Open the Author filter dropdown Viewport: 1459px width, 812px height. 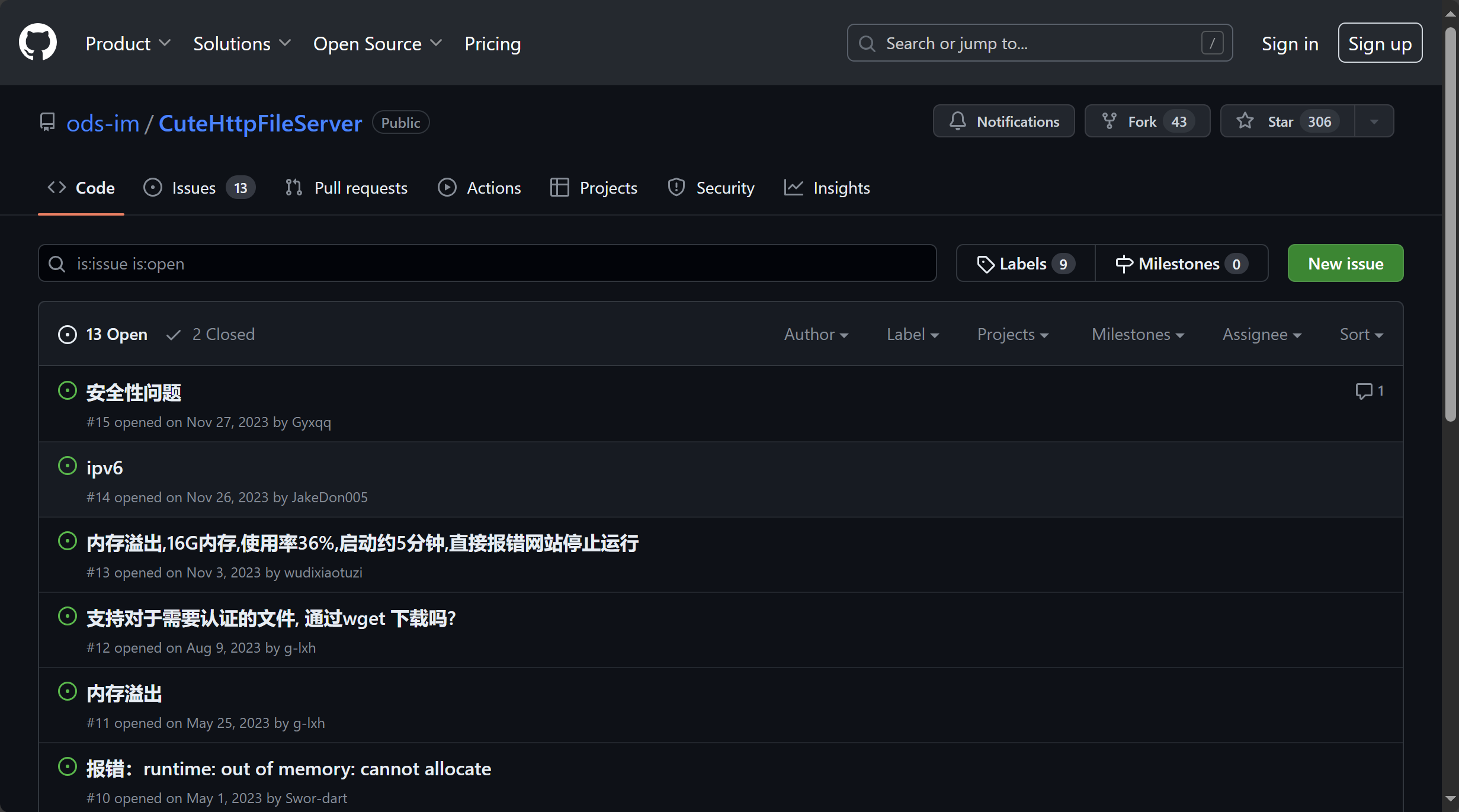coord(816,335)
